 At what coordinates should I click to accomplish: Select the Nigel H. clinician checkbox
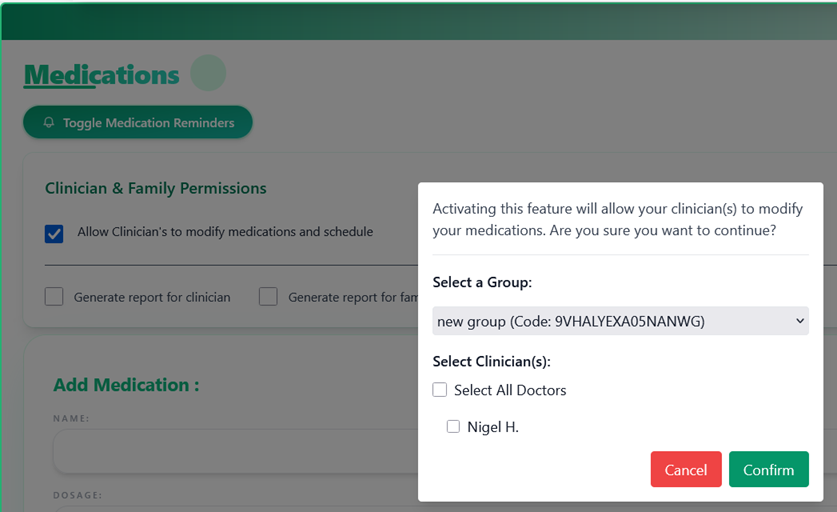[453, 427]
